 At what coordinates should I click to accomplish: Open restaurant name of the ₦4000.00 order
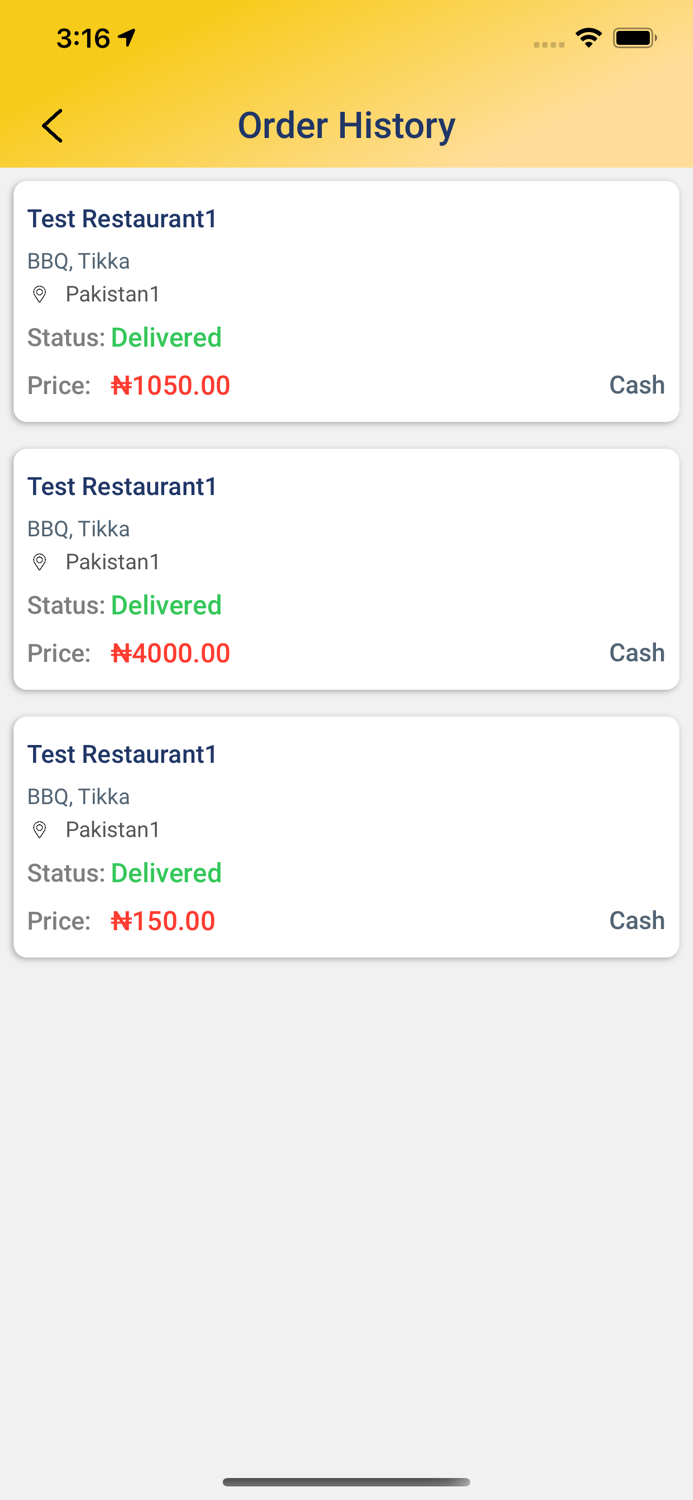point(122,487)
